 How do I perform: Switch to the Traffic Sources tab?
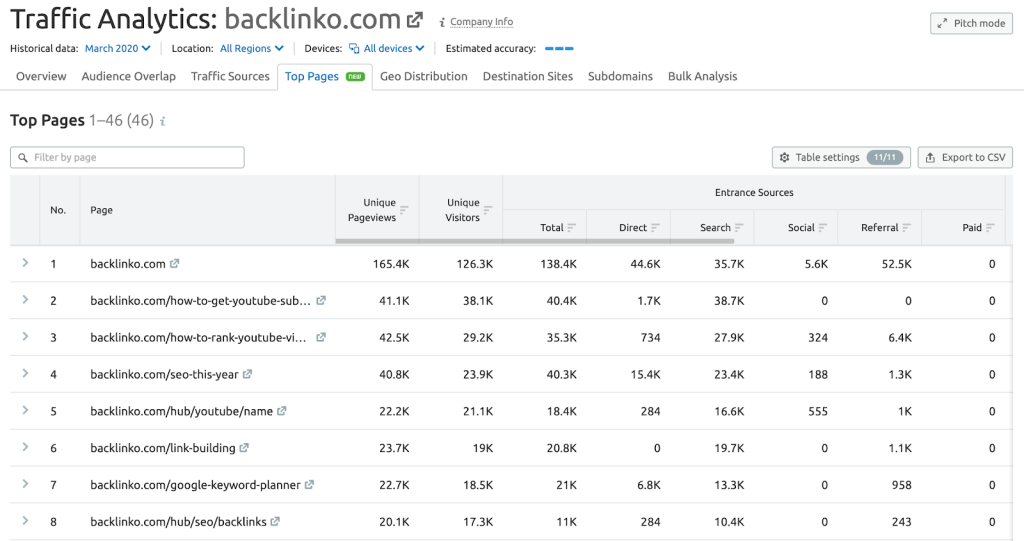[x=230, y=76]
